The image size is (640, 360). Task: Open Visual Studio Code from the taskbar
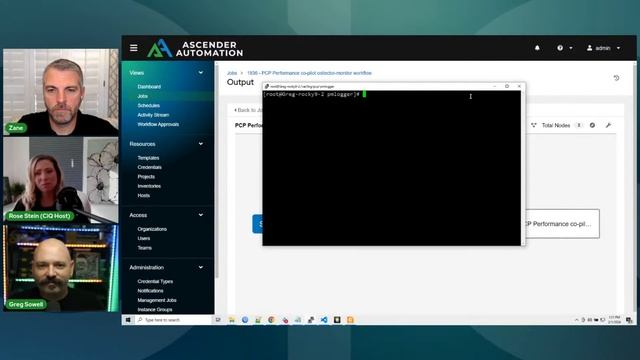tap(324, 320)
